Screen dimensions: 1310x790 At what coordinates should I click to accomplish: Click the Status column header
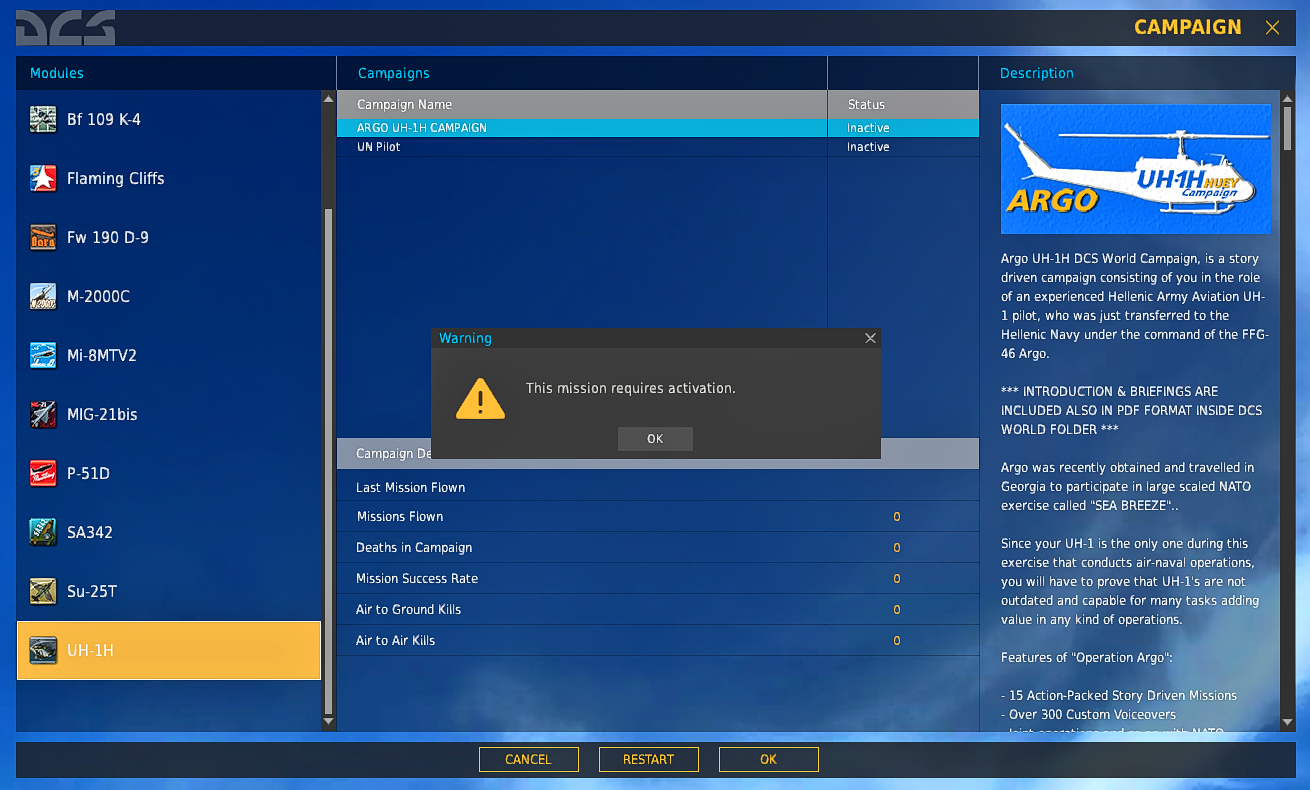click(x=903, y=105)
